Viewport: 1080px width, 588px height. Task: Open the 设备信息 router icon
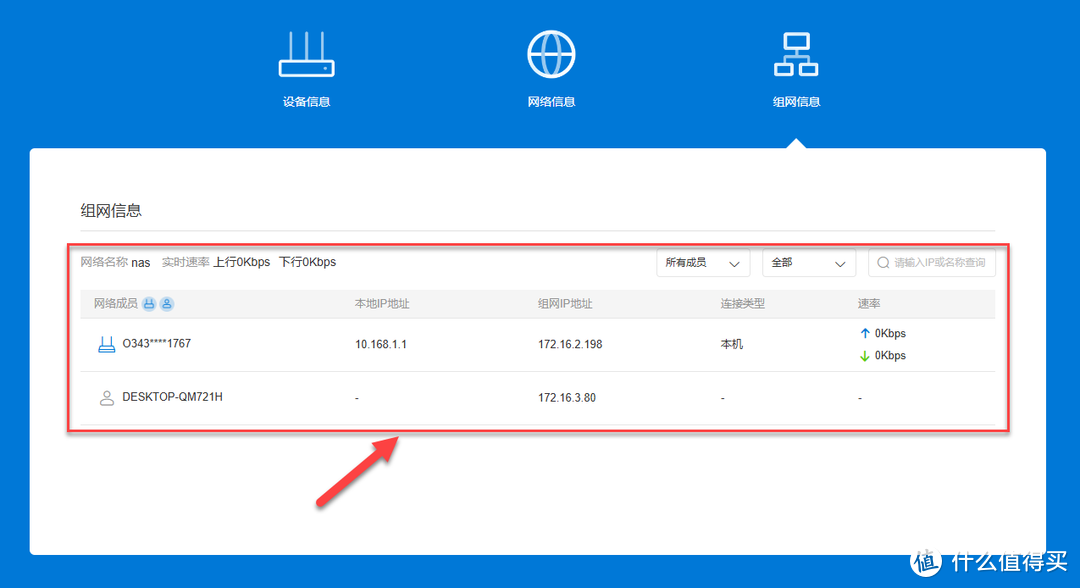pos(306,54)
